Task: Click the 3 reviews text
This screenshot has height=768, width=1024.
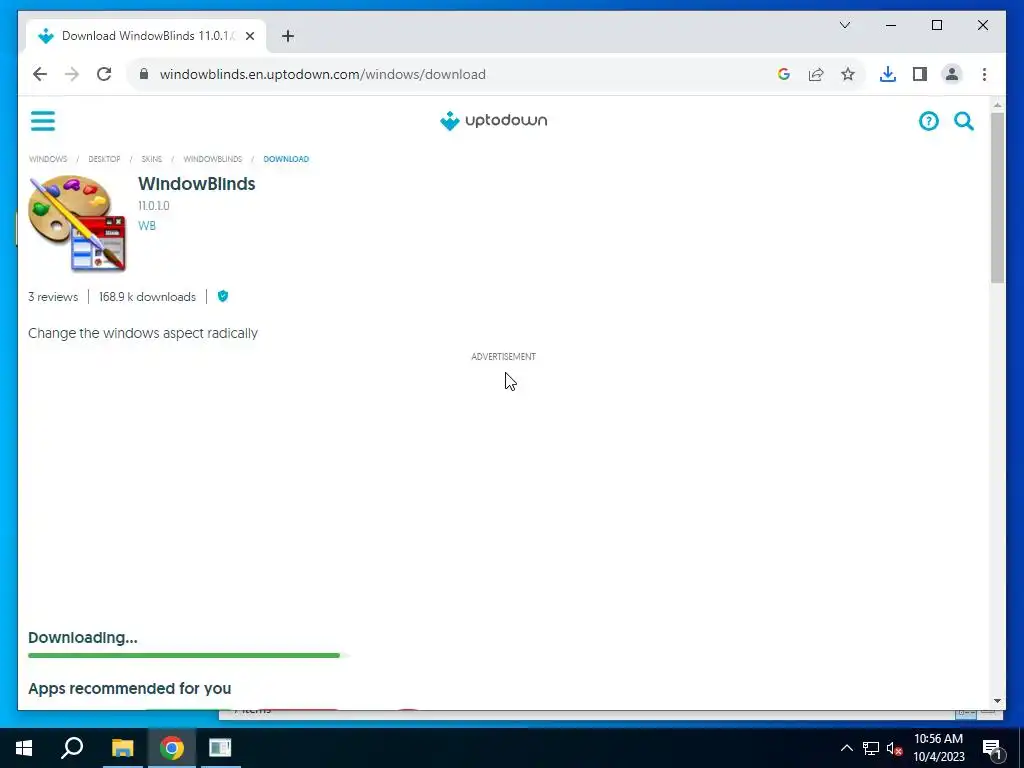Action: point(53,297)
